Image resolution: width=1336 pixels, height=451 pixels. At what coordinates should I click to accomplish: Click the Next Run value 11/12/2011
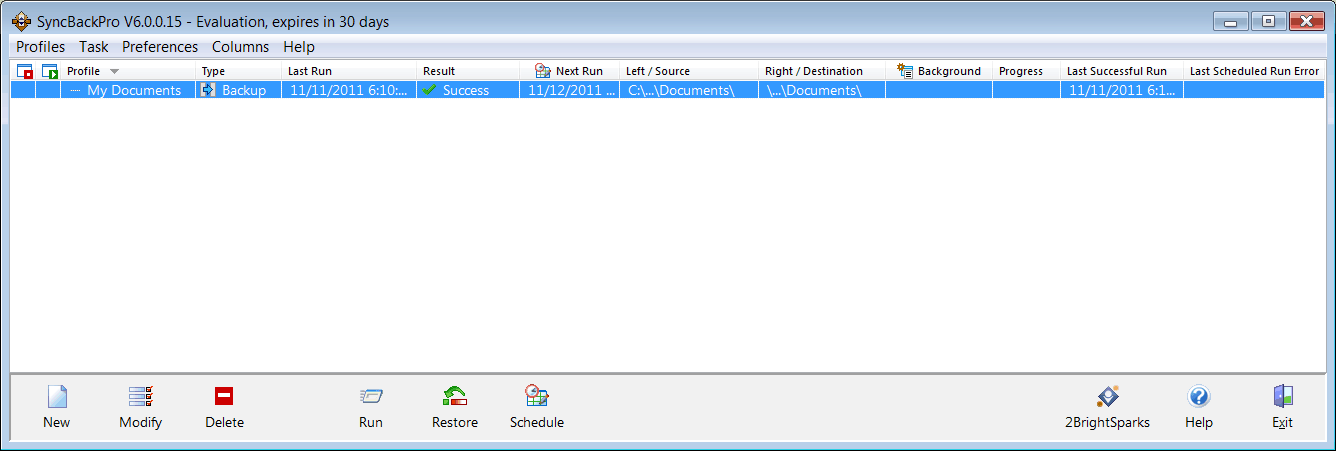tap(572, 90)
